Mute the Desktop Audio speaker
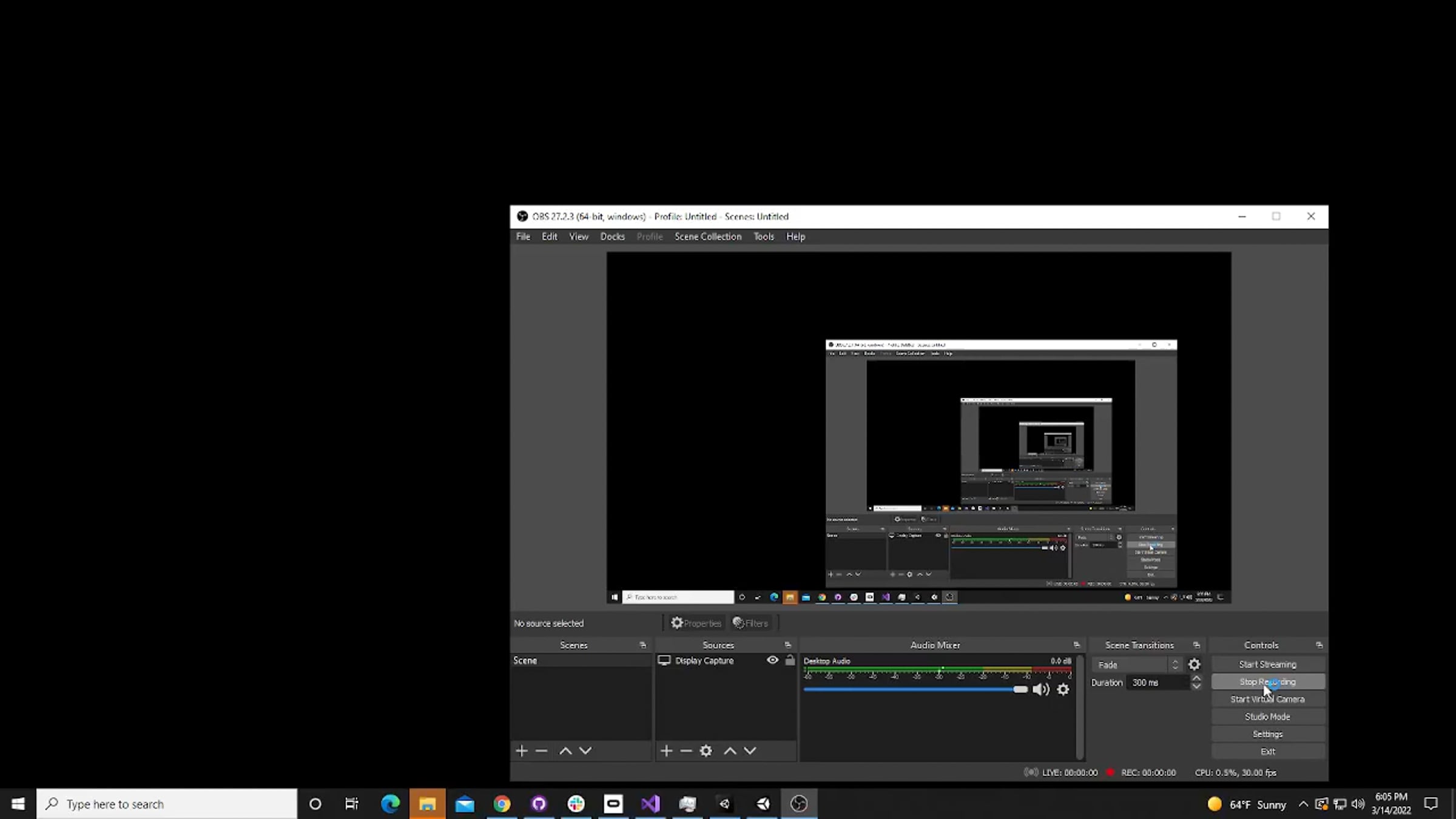Image resolution: width=1456 pixels, height=819 pixels. (1041, 689)
